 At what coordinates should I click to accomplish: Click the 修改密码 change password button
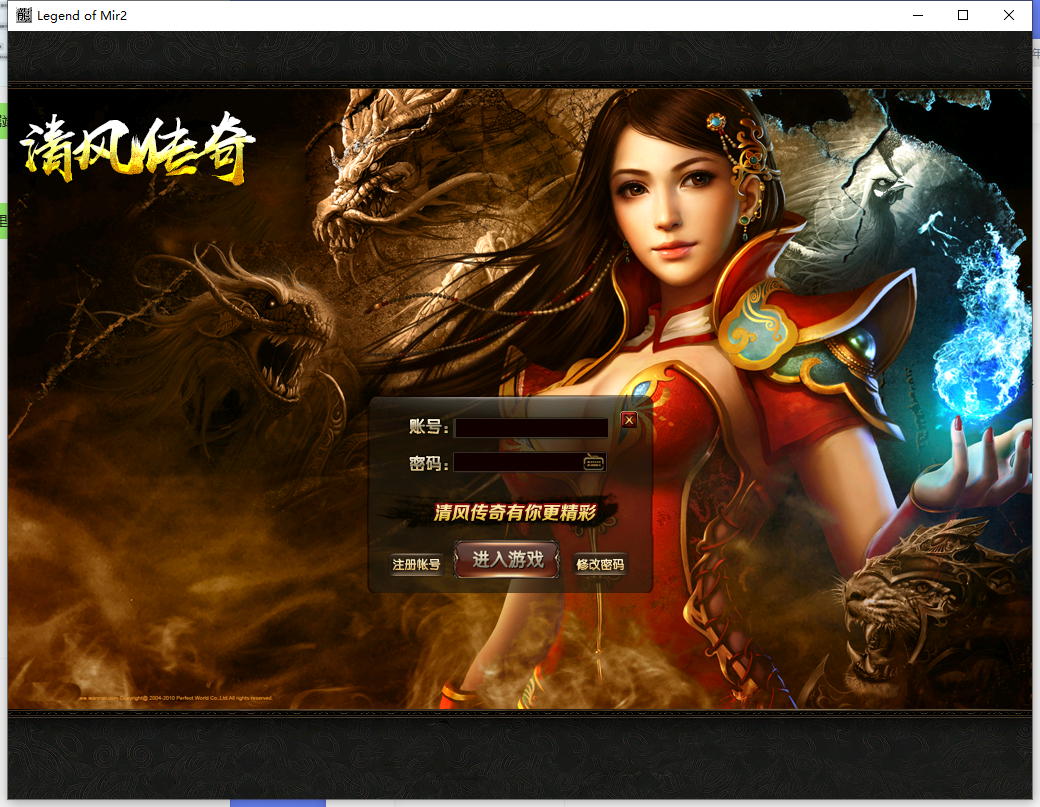(600, 564)
